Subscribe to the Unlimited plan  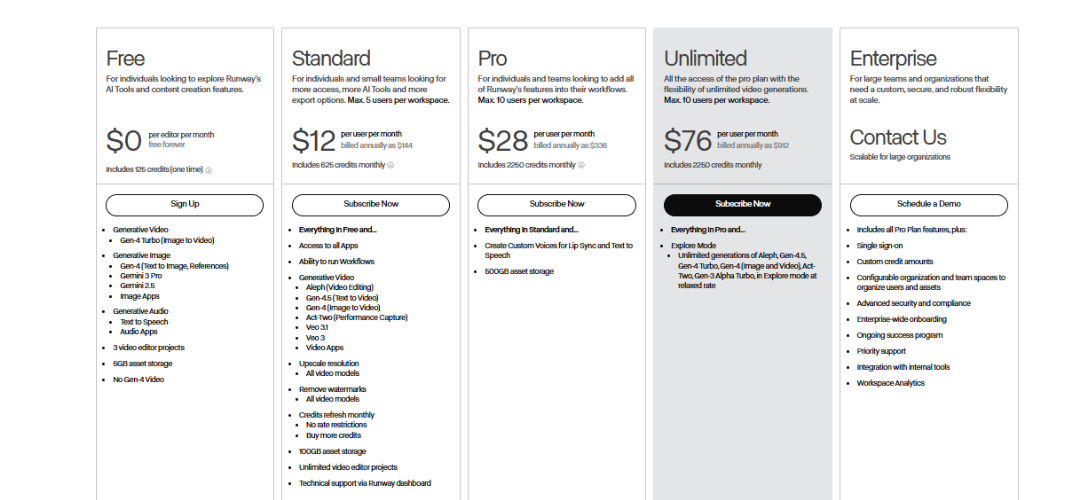(x=743, y=204)
